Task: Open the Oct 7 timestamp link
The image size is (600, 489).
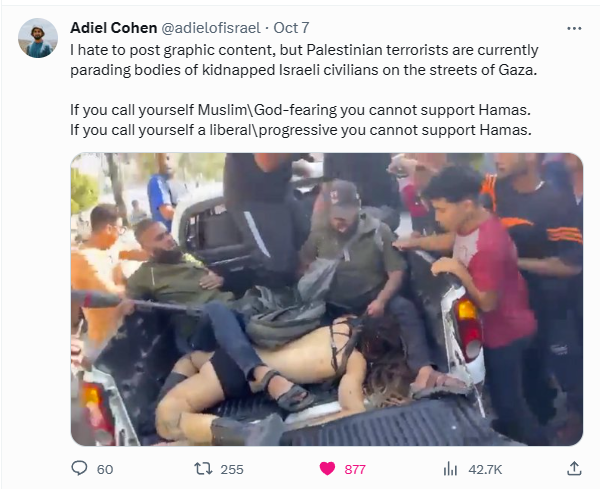Action: pos(291,28)
